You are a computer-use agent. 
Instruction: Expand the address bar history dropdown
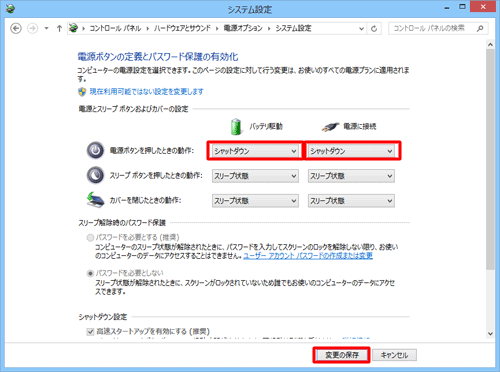click(361, 29)
